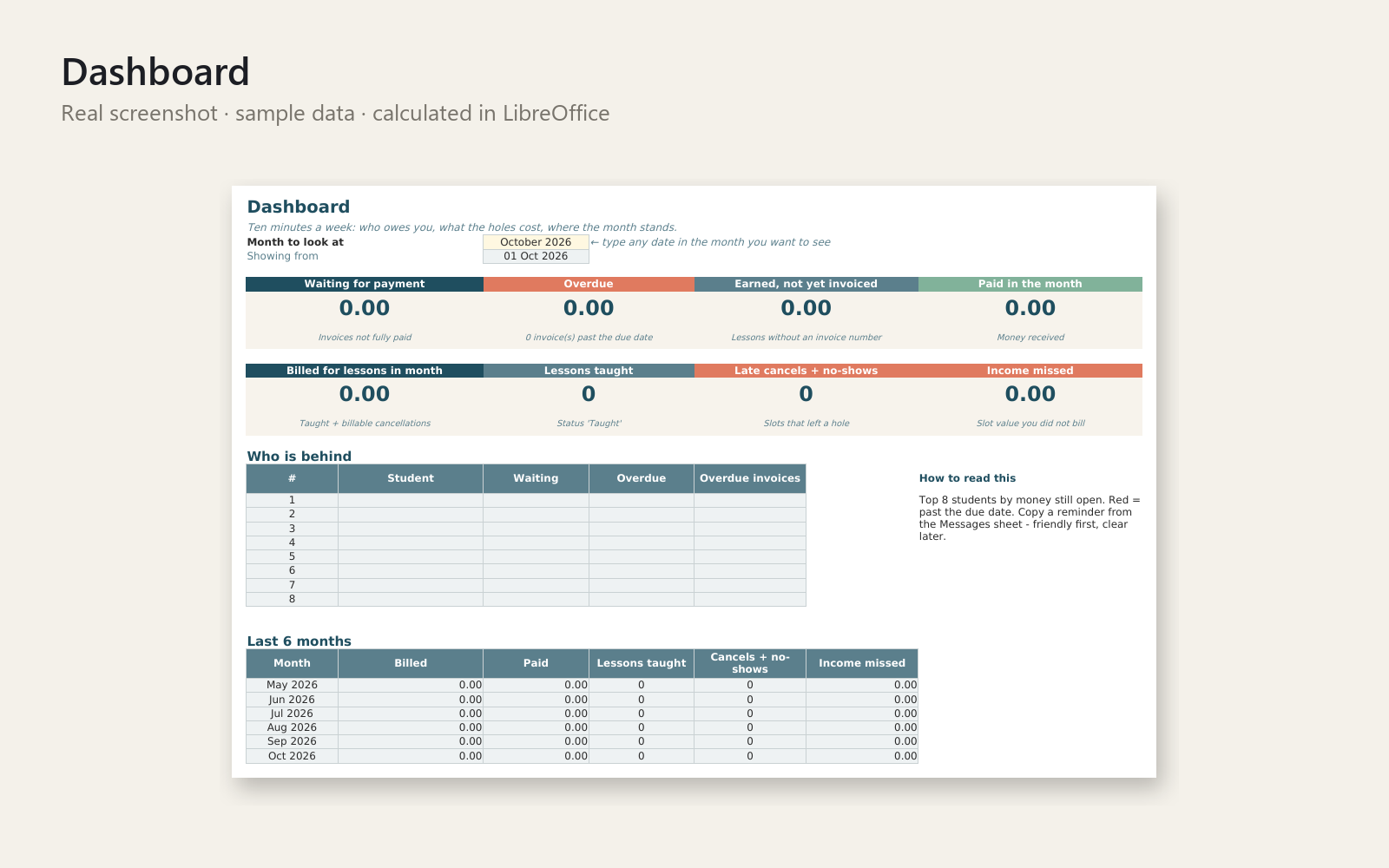Click the Oct 2026 row label in table
This screenshot has width=1389, height=868.
coord(292,756)
